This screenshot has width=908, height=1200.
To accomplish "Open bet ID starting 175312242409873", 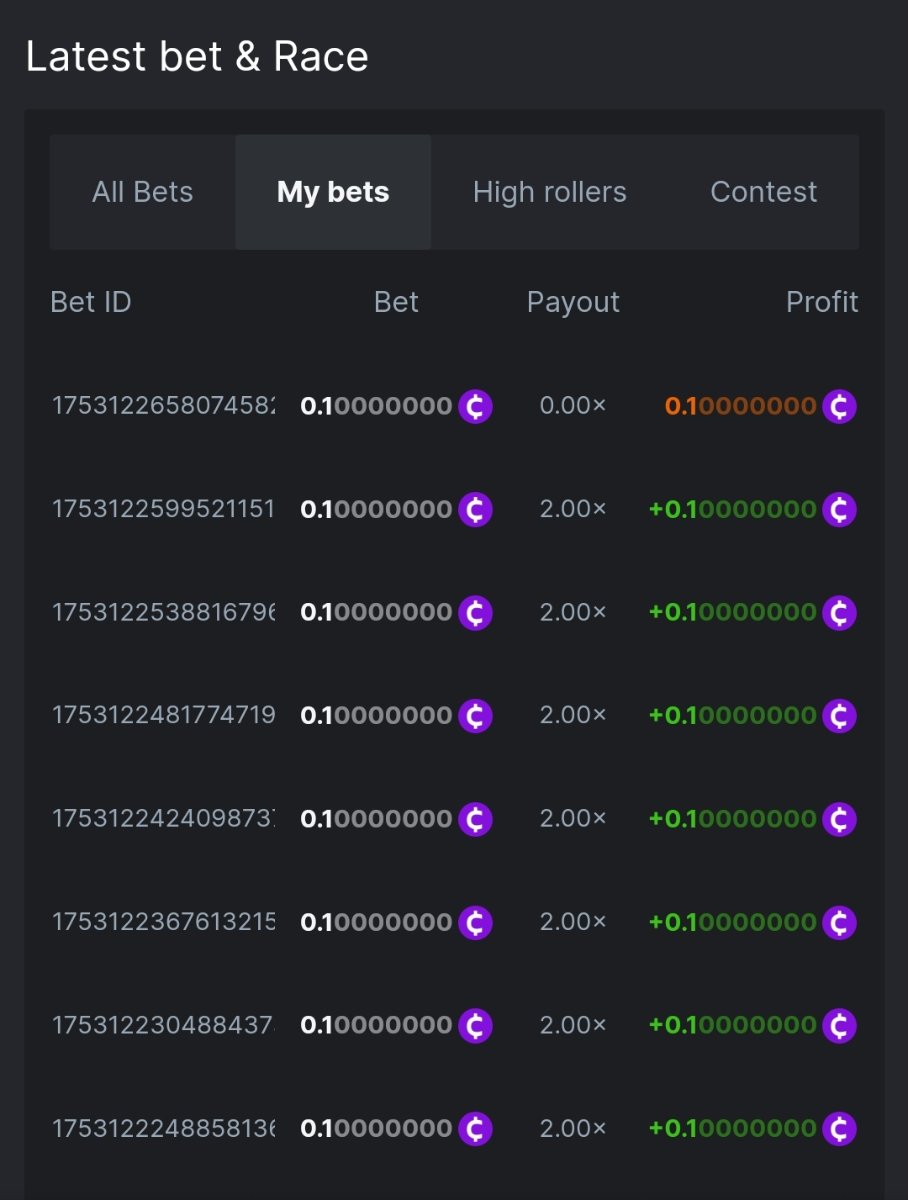I will 164,819.
